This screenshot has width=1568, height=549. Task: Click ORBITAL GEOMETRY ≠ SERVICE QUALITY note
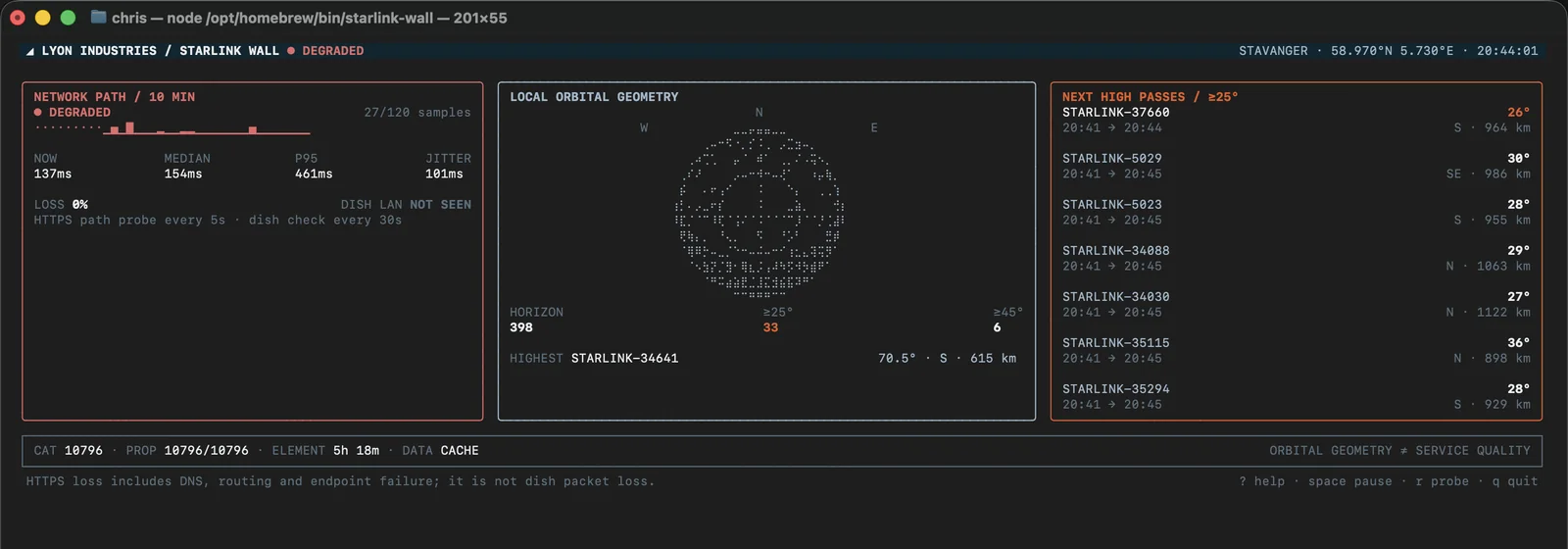click(x=1399, y=451)
